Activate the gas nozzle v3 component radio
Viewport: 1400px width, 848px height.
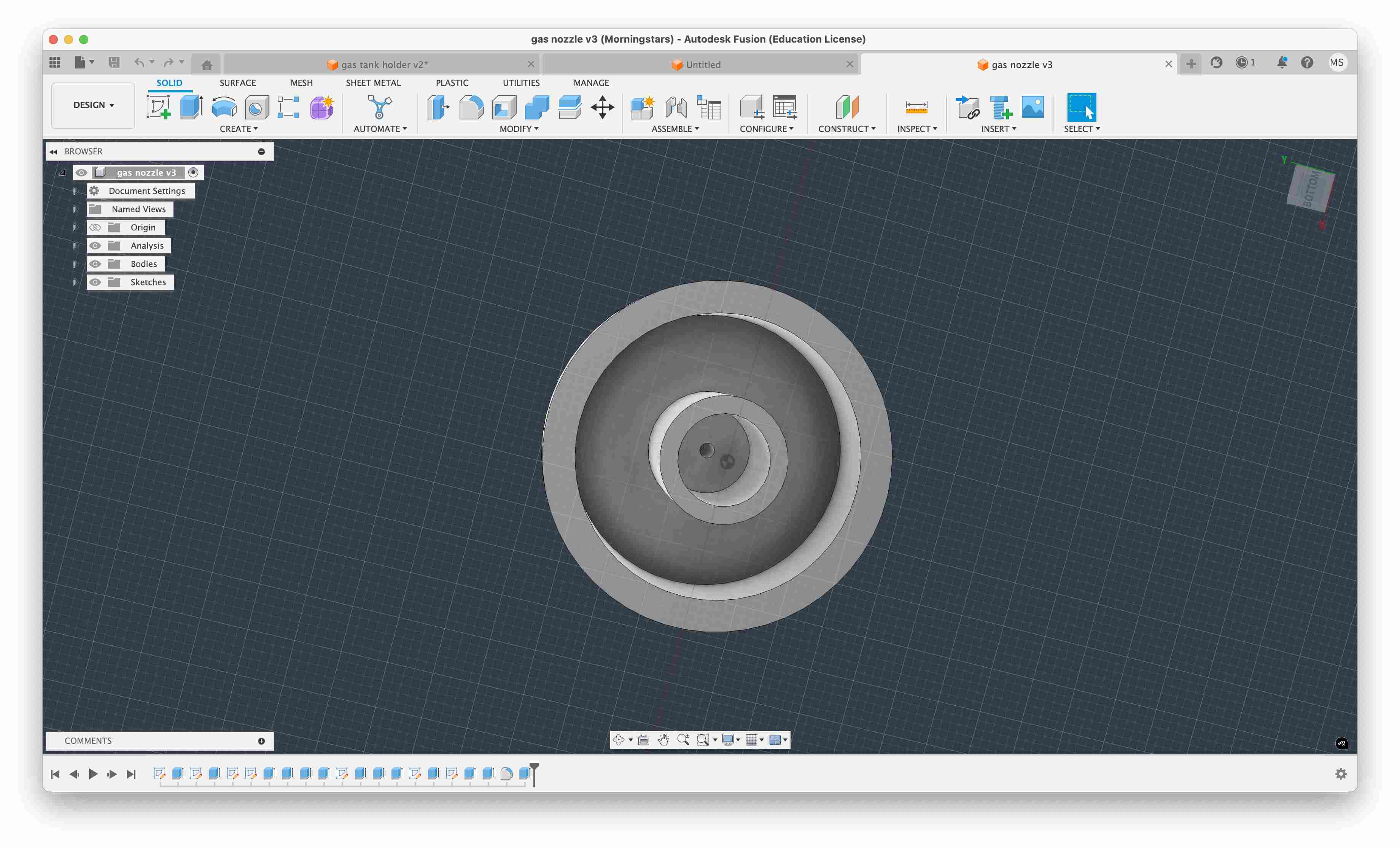pos(193,173)
